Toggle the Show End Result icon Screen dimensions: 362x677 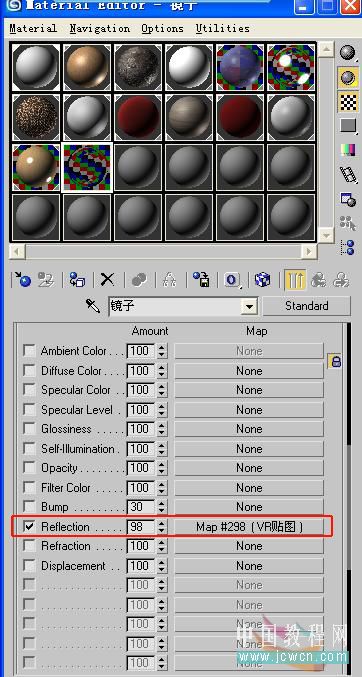pos(295,280)
